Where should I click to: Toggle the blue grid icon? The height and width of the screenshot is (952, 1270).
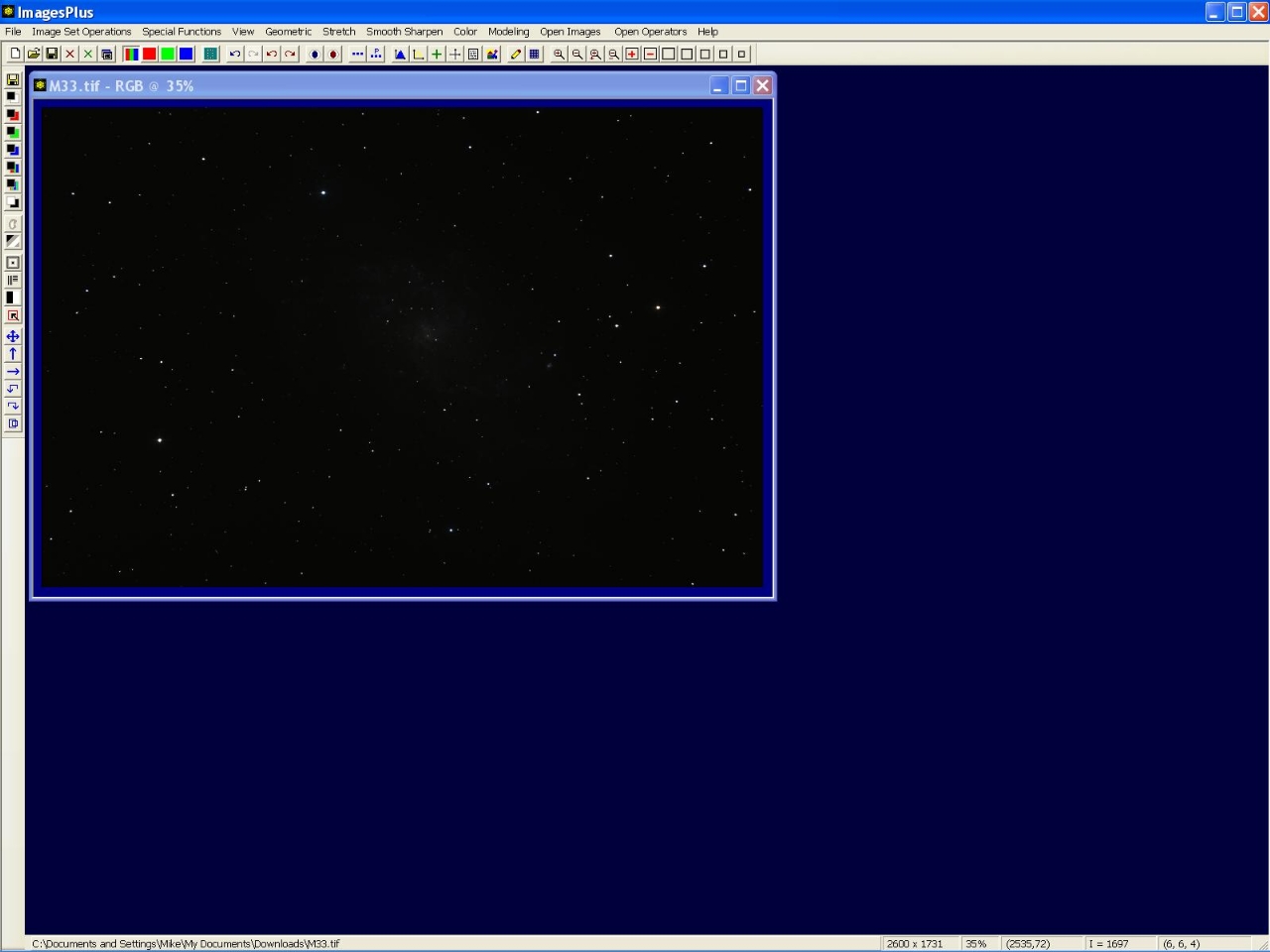tap(535, 54)
